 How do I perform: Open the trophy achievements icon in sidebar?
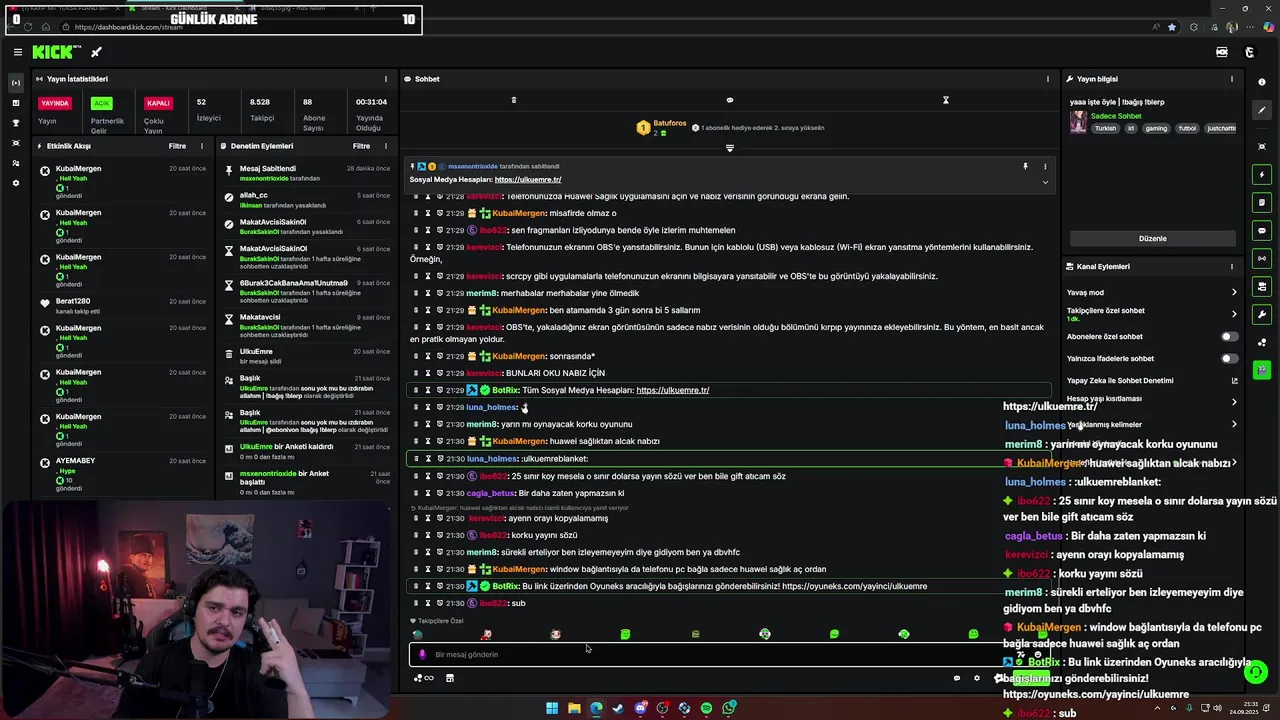tap(15, 123)
